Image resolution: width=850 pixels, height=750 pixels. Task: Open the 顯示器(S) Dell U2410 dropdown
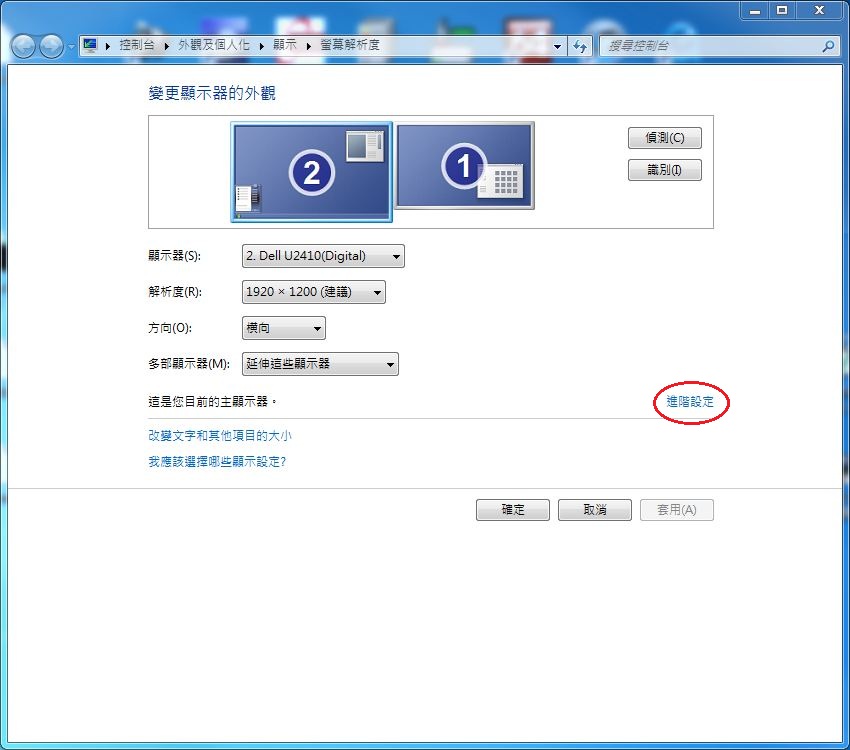323,256
